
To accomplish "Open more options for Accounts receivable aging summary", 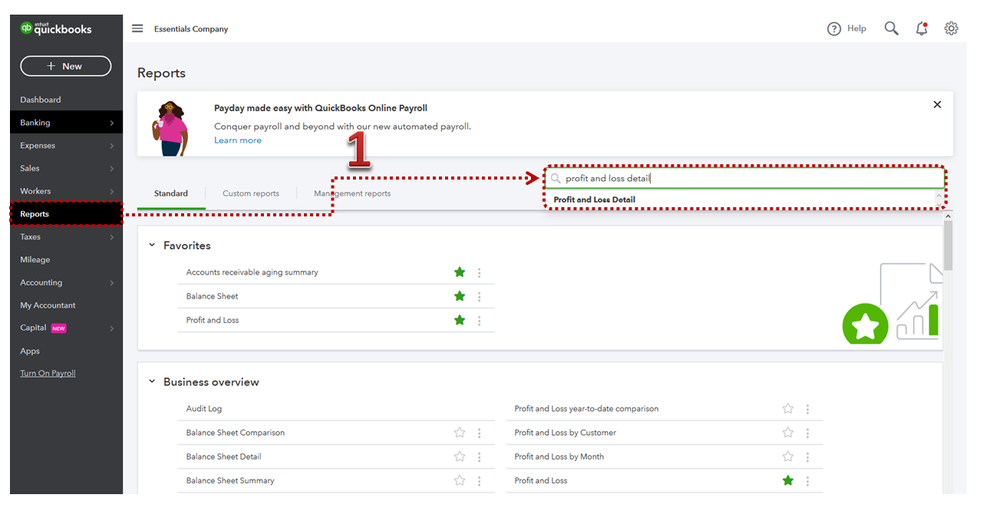I will pyautogui.click(x=479, y=273).
